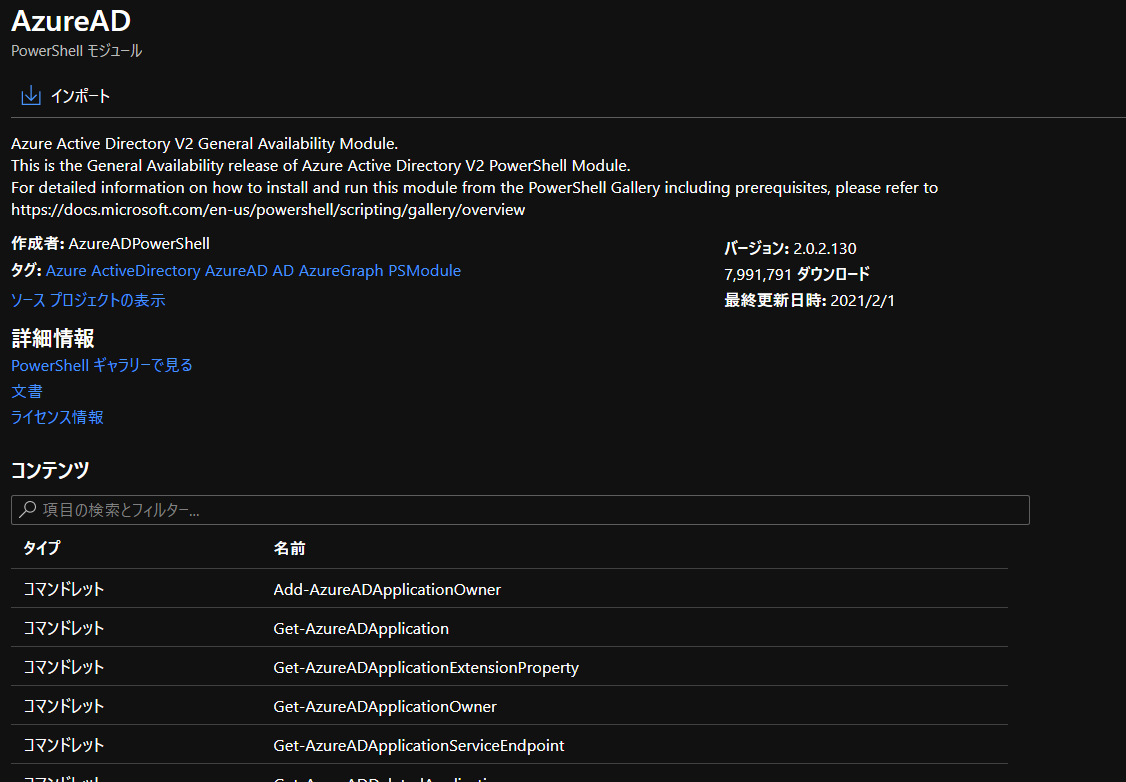Image resolution: width=1126 pixels, height=782 pixels.
Task: Click the version value 2.0.2.130
Action: point(824,248)
